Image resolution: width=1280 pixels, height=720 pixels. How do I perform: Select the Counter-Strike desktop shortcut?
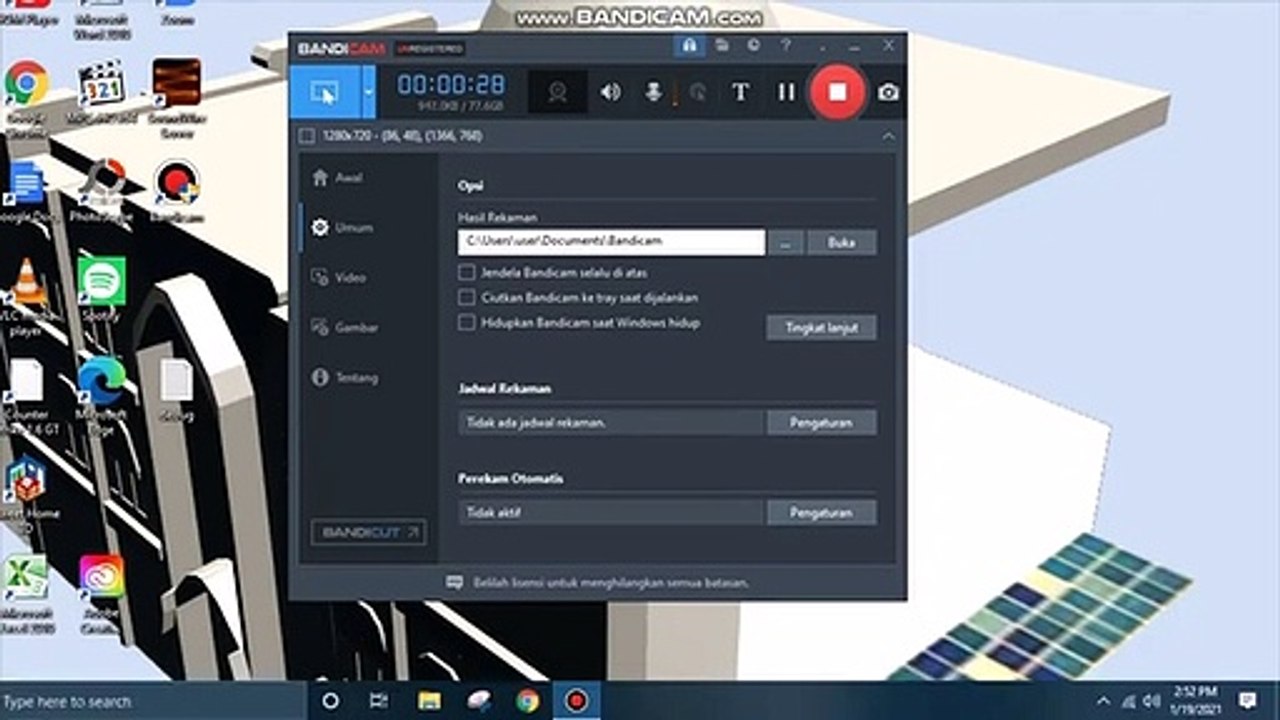tap(26, 396)
